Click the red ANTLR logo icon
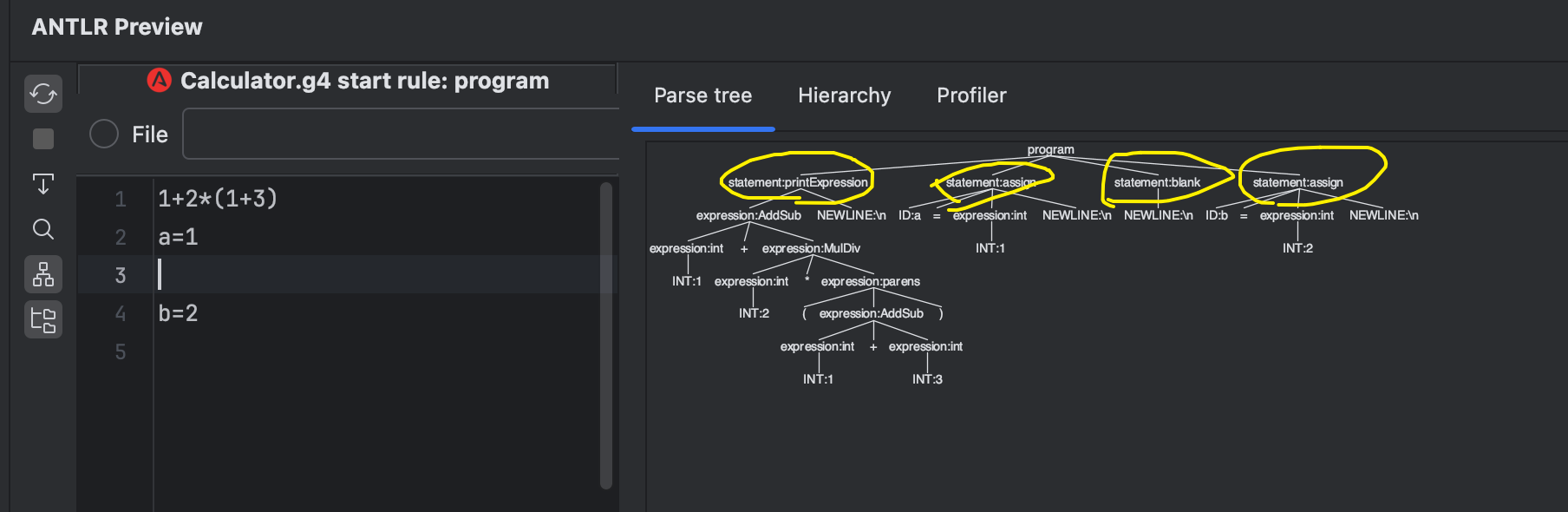The height and width of the screenshot is (512, 1568). pos(160,81)
